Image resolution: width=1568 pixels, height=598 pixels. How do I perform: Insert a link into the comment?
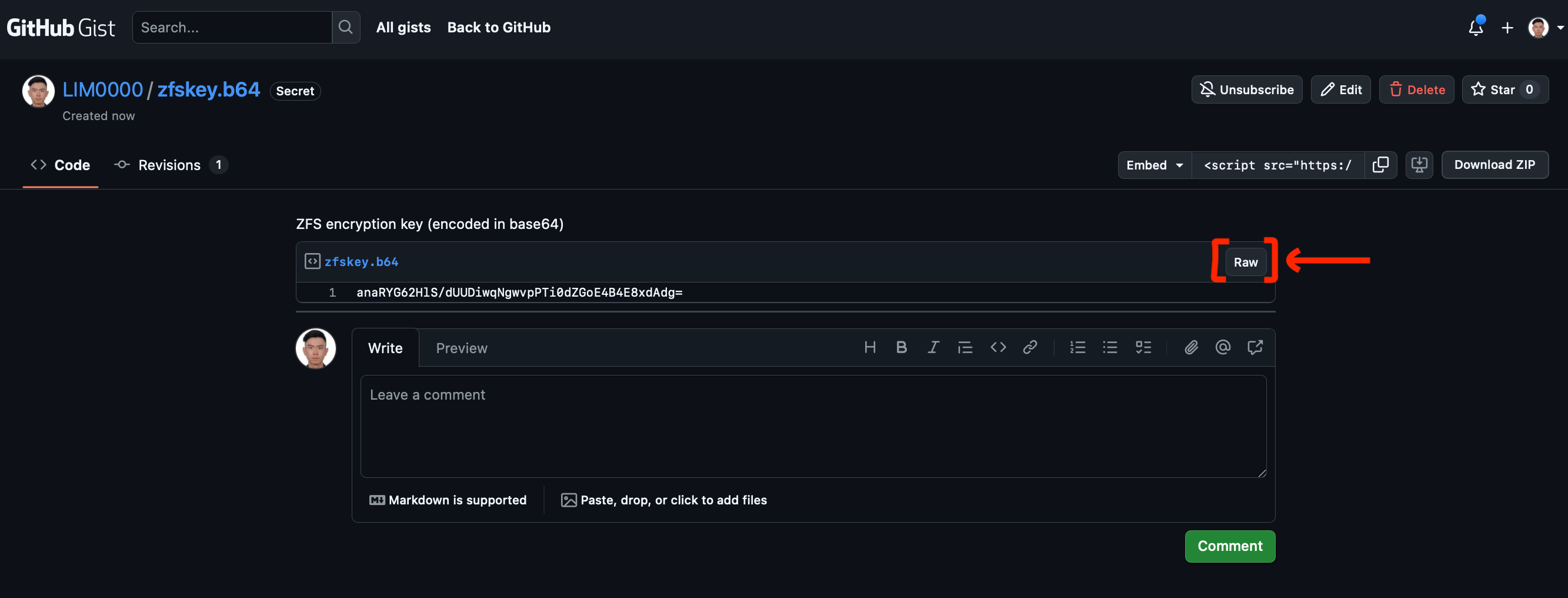[x=1030, y=348]
